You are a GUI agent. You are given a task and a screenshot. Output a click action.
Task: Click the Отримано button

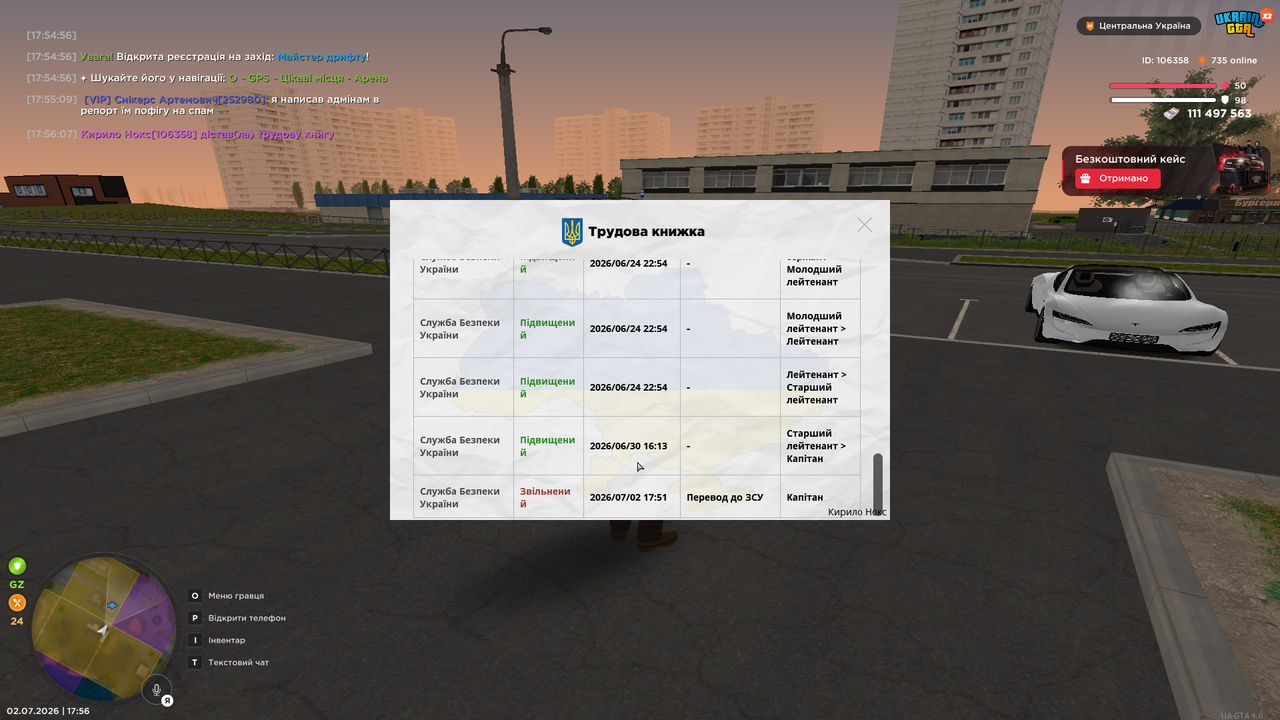point(1118,178)
